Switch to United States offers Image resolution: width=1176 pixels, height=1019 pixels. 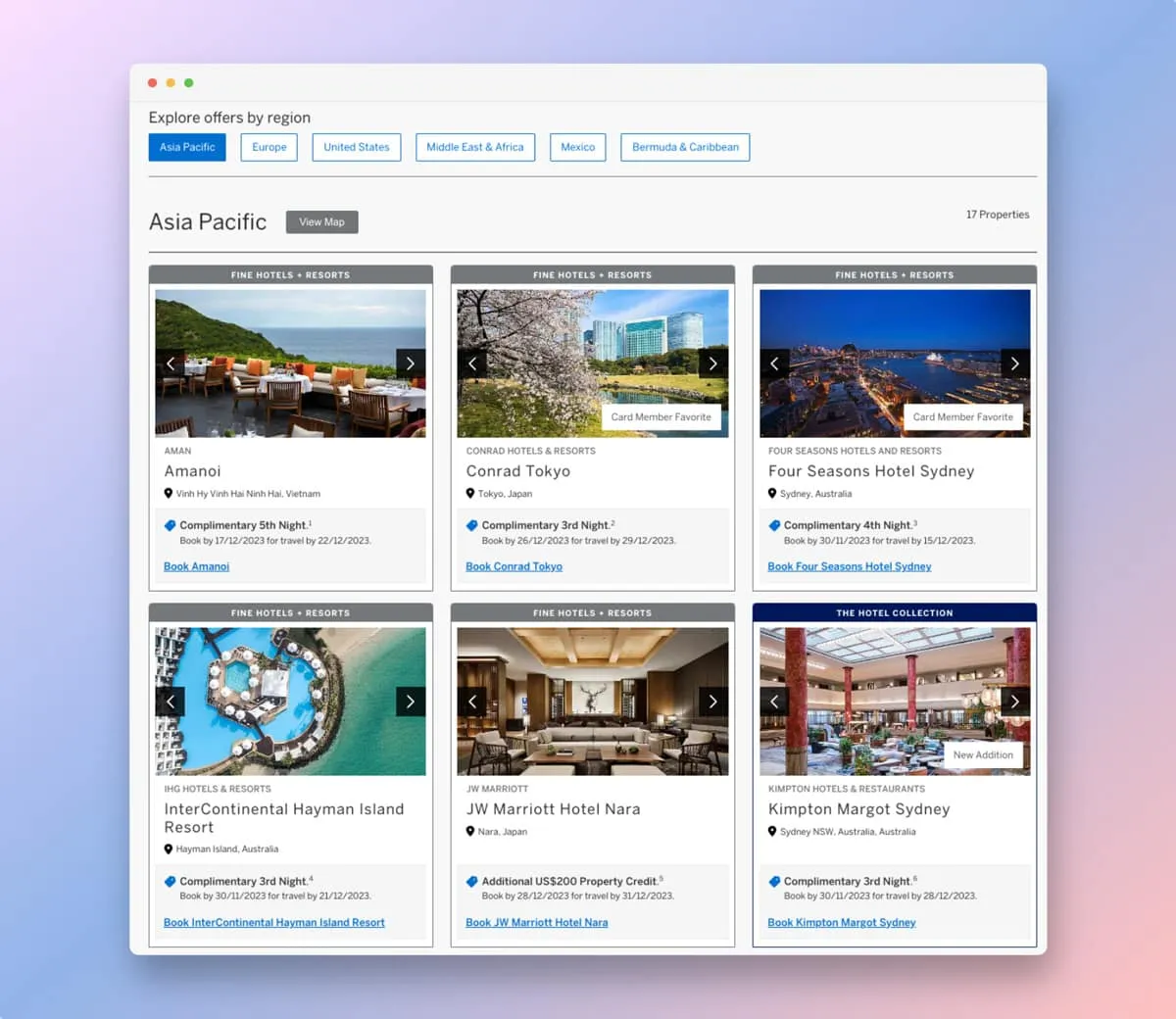tap(357, 147)
